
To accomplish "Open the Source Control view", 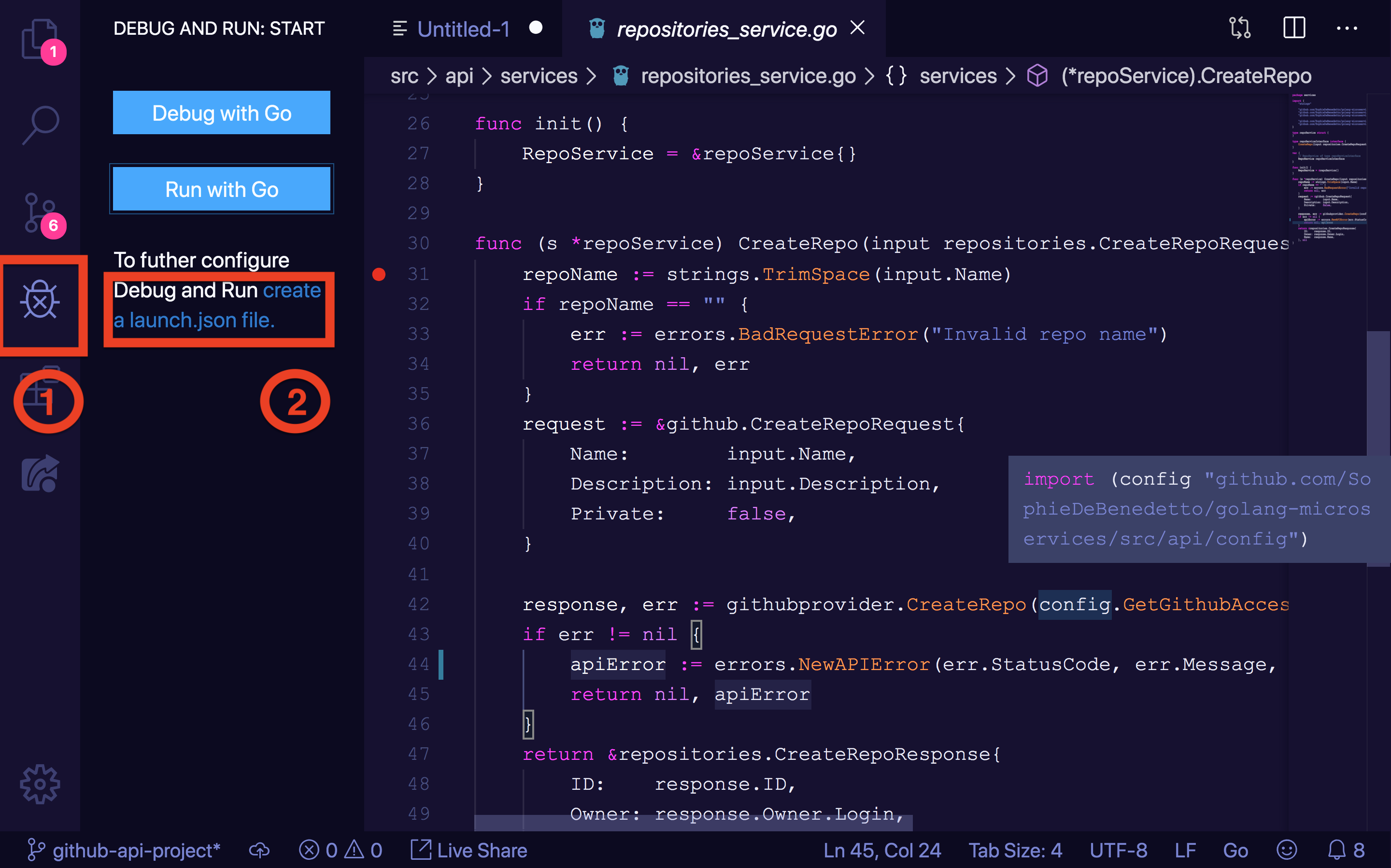I will [x=39, y=212].
